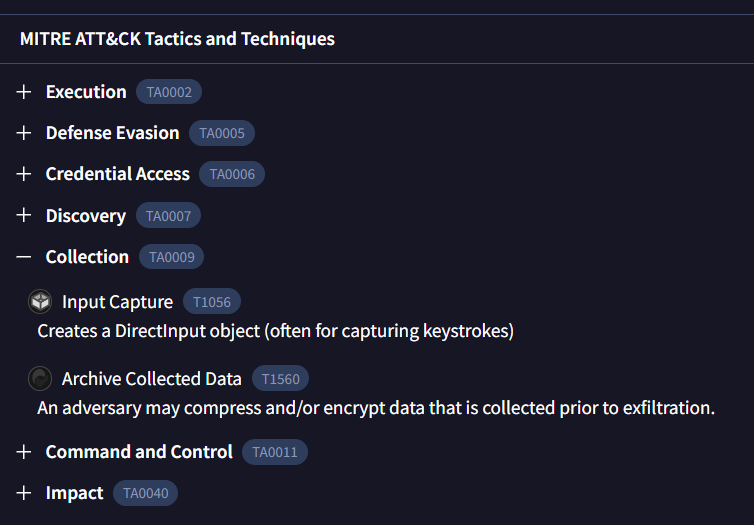Select the TA0007 Discovery badge
This screenshot has width=754, height=525.
168,216
